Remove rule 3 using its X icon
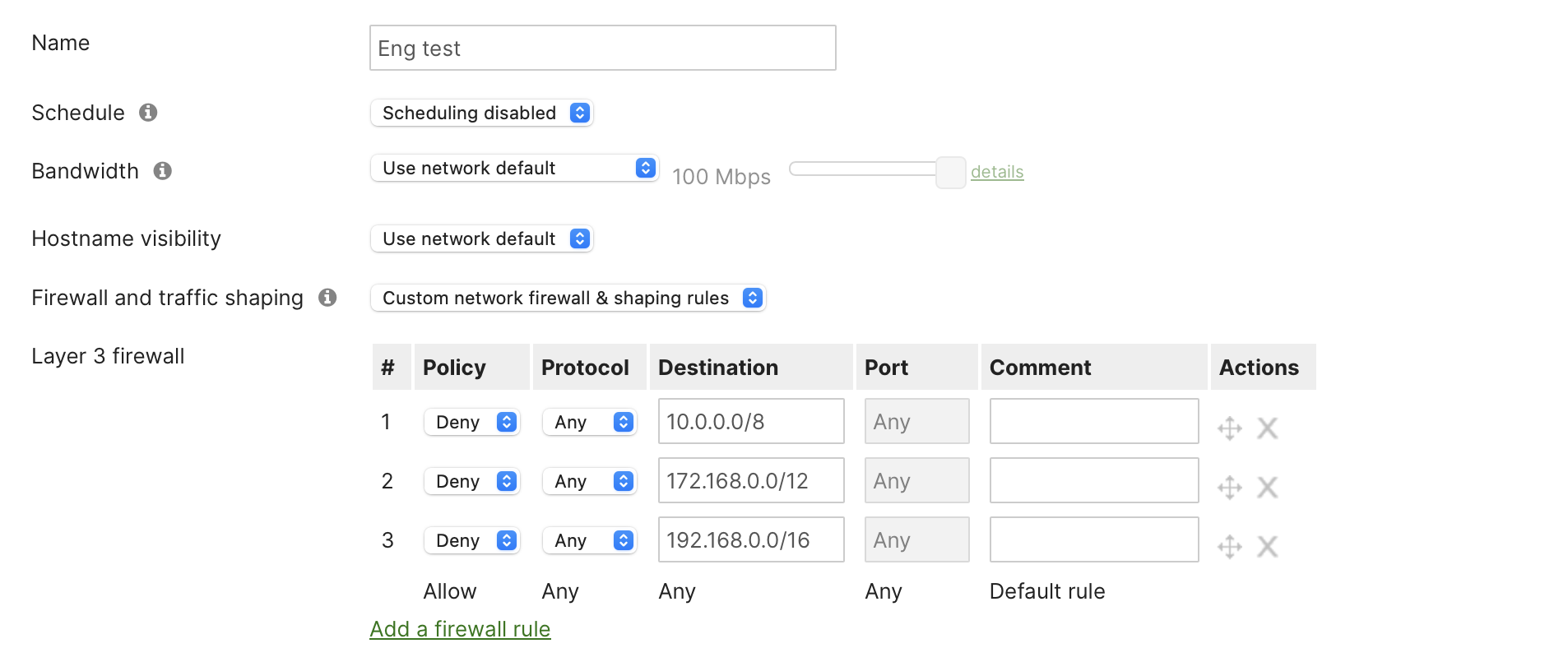The image size is (1568, 648). 1267,546
